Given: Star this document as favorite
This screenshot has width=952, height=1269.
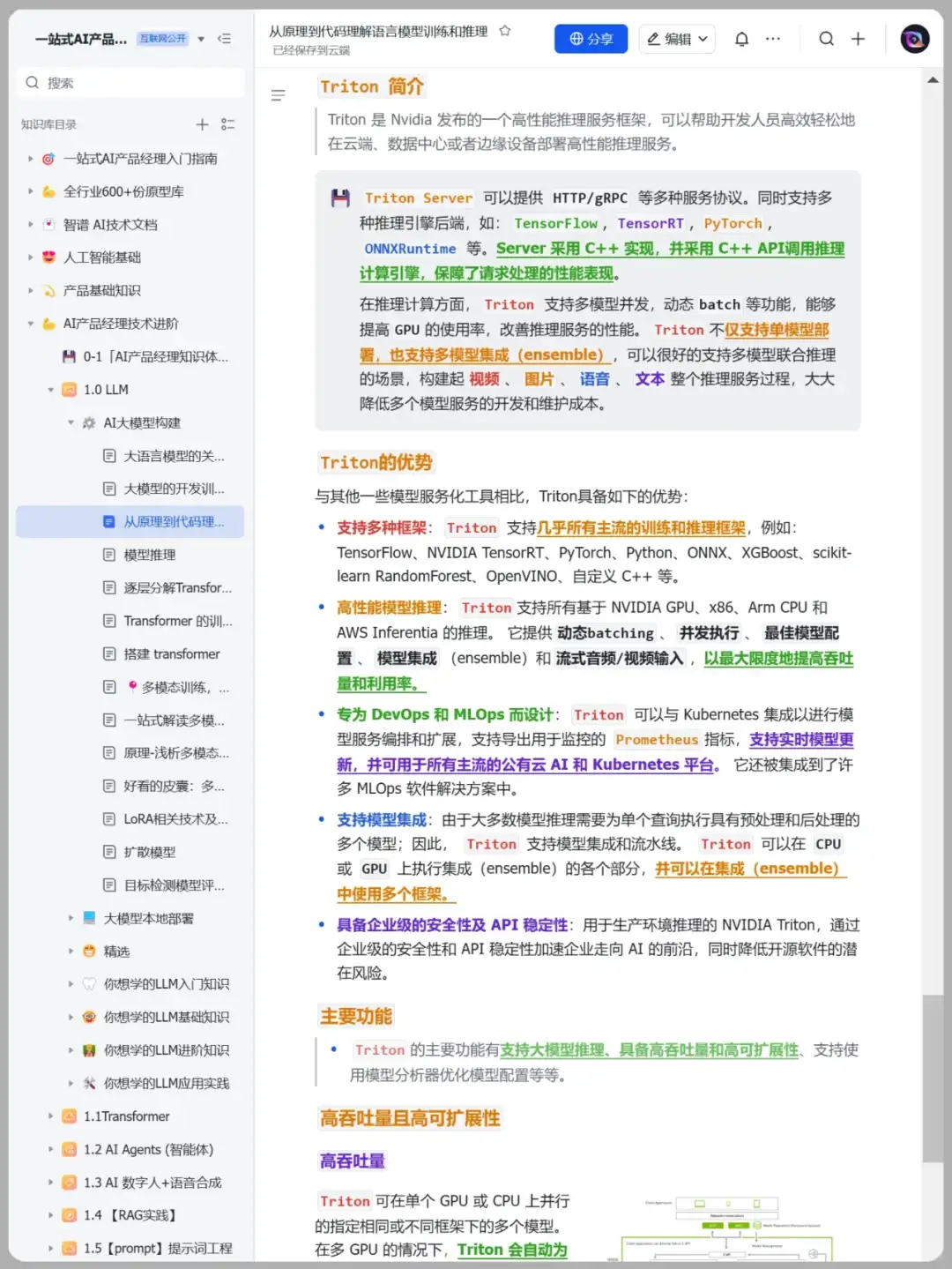Looking at the screenshot, I should coord(505,31).
